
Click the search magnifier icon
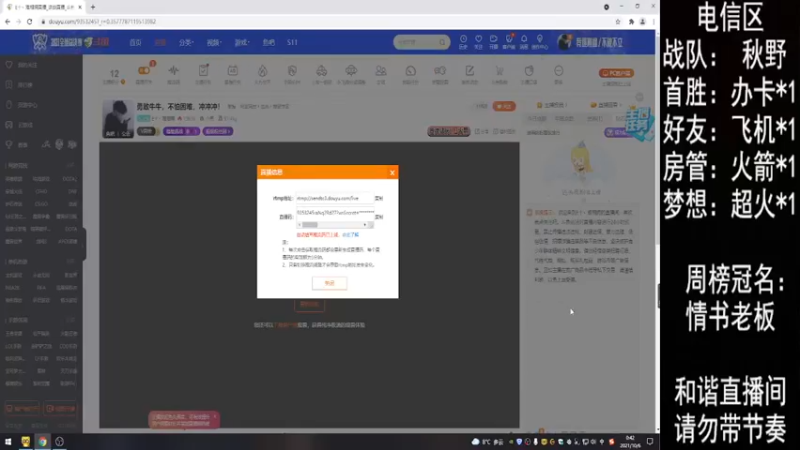pos(442,42)
